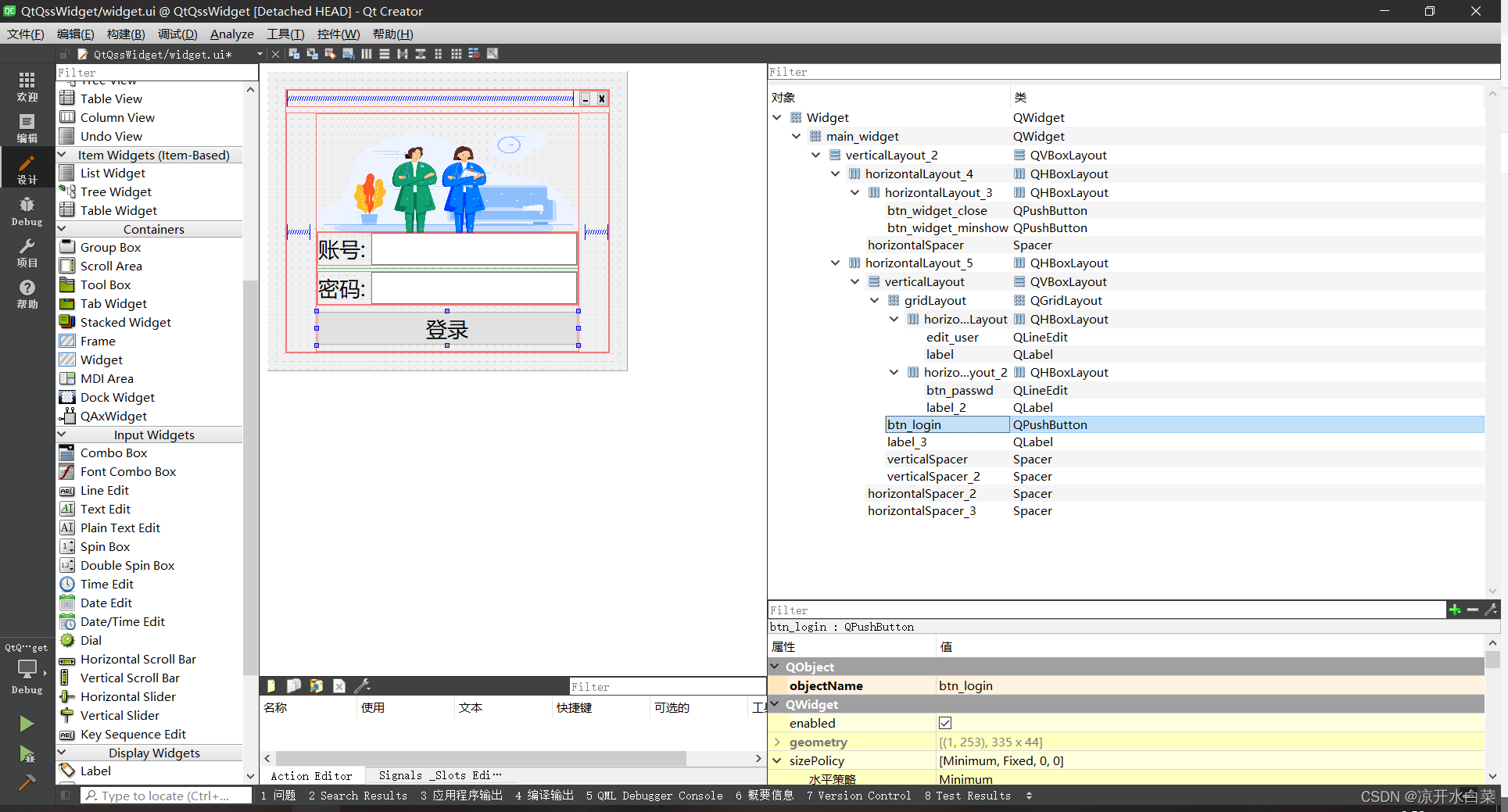Open 4 编译输出 output pane

pyautogui.click(x=544, y=796)
